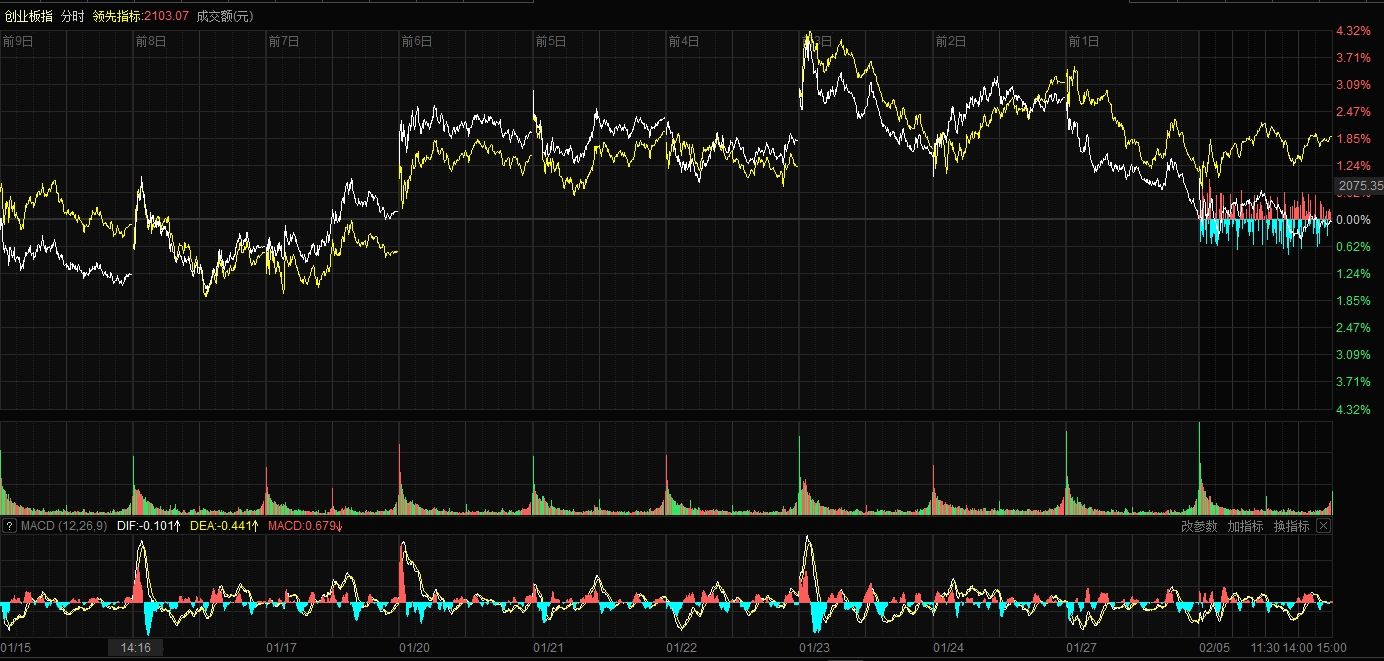Click the 14:16 time cursor marker

136,648
